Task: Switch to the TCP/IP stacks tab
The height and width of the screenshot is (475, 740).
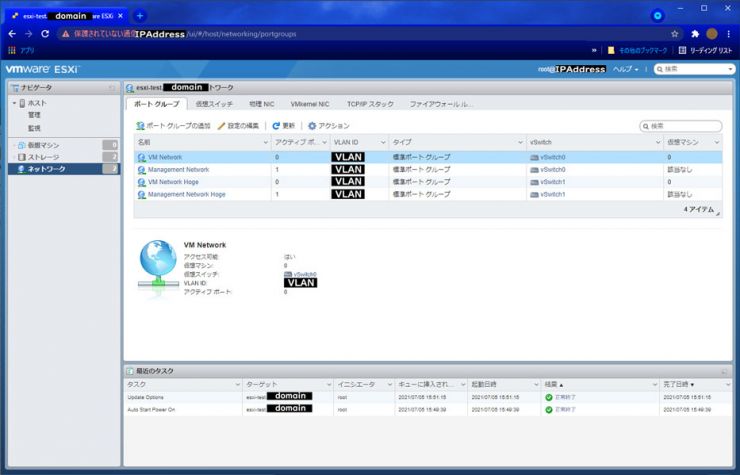Action: (x=370, y=104)
